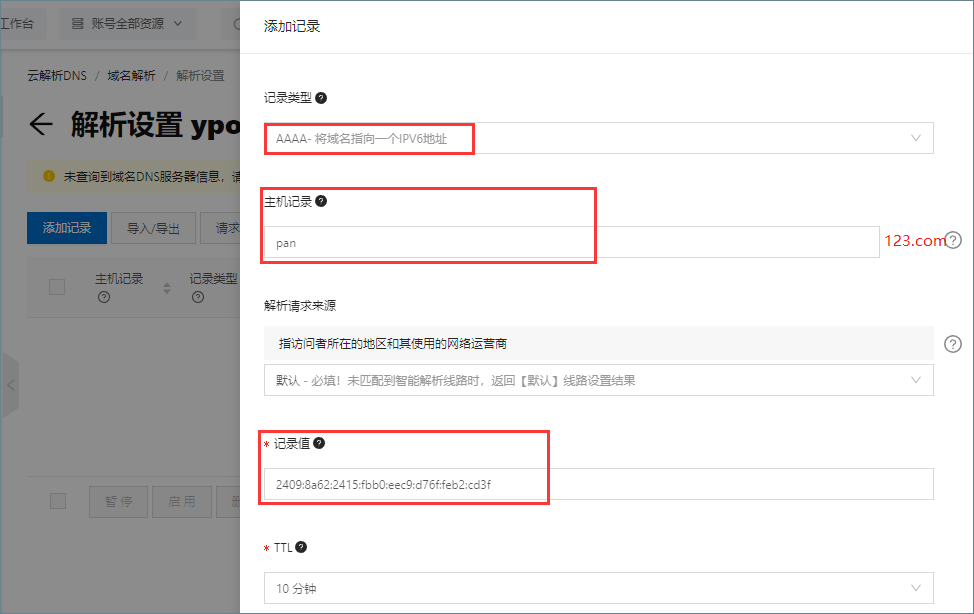Click the help icon beside 主机记录 label

tap(322, 200)
